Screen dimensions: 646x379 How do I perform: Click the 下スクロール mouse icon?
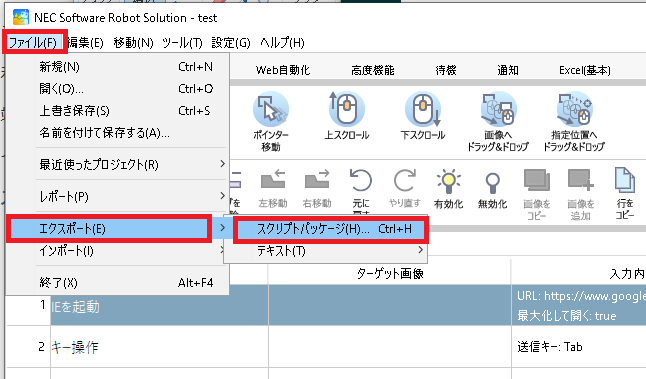tap(423, 110)
